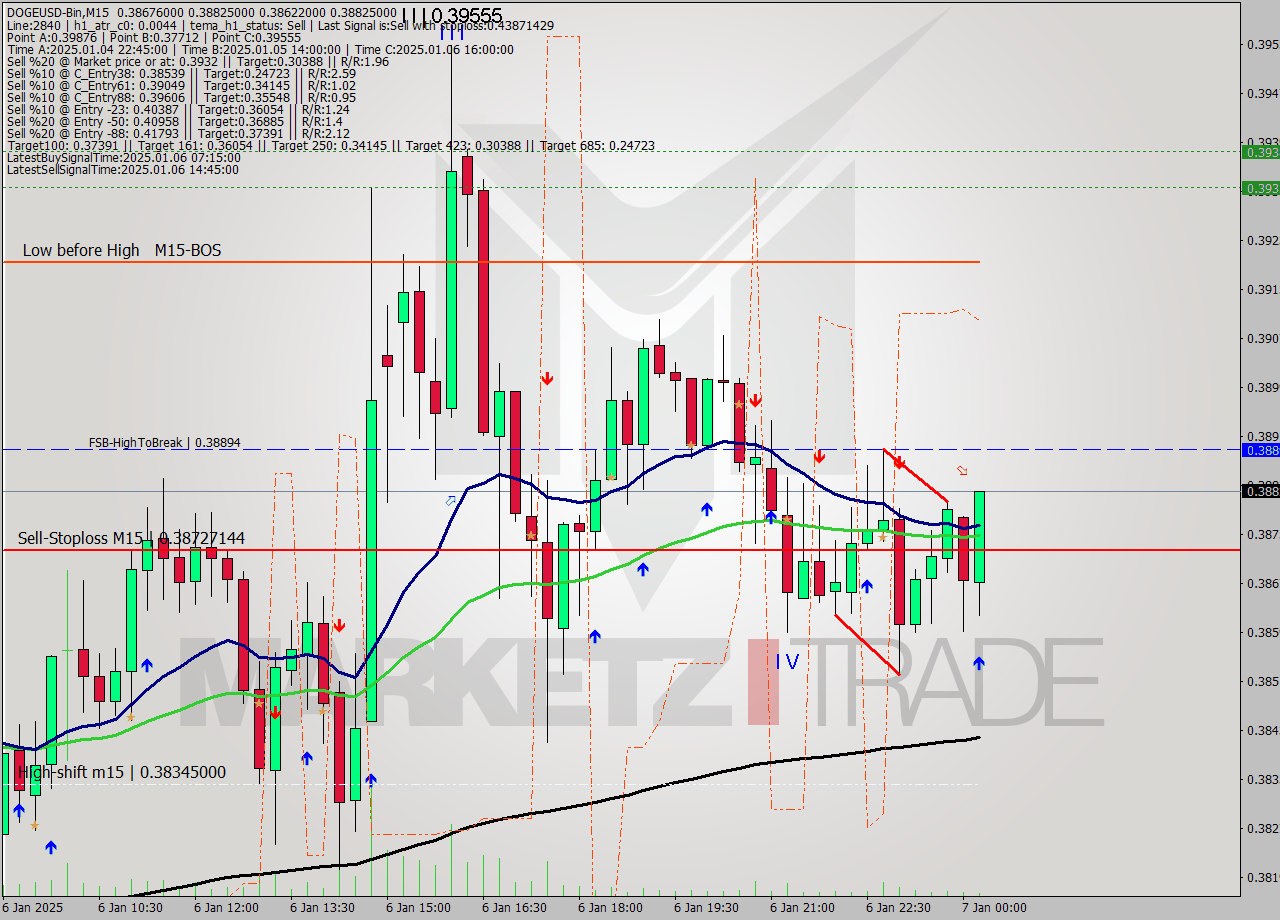Viewport: 1280px width, 920px height.
Task: Click the 'High-shift m15 | 0.38345000' label
Action: (x=122, y=772)
